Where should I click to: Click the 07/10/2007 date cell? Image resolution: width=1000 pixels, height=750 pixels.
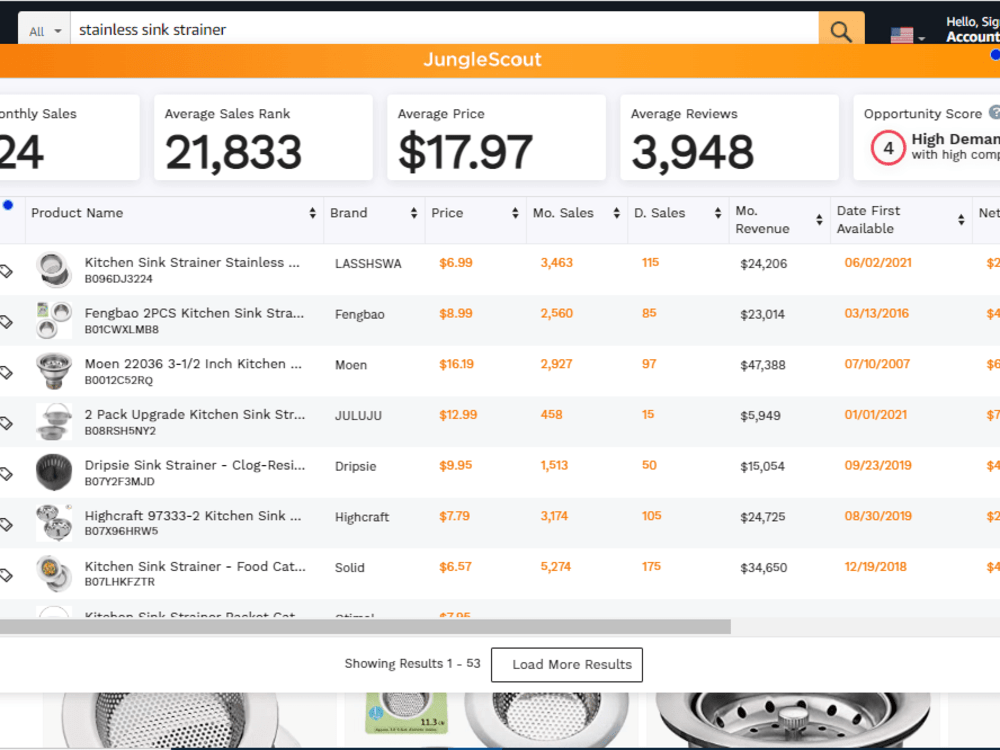[877, 364]
